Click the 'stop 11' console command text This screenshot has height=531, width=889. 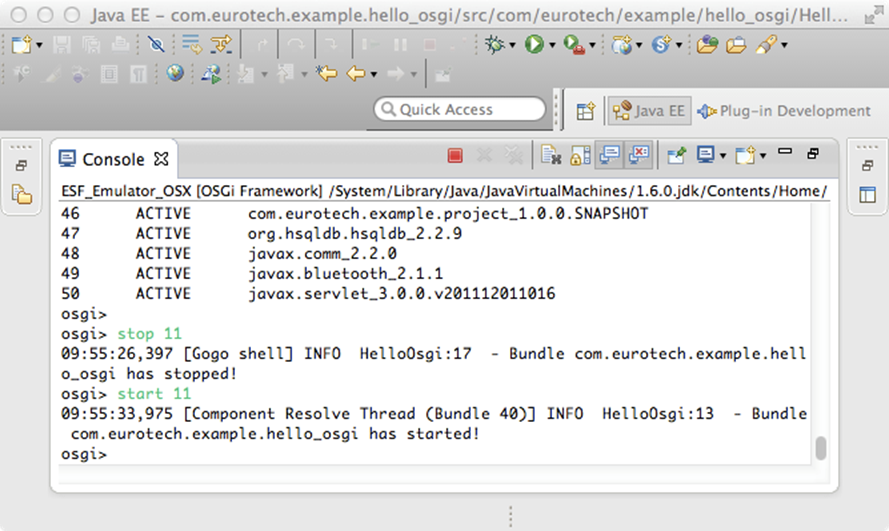click(149, 334)
